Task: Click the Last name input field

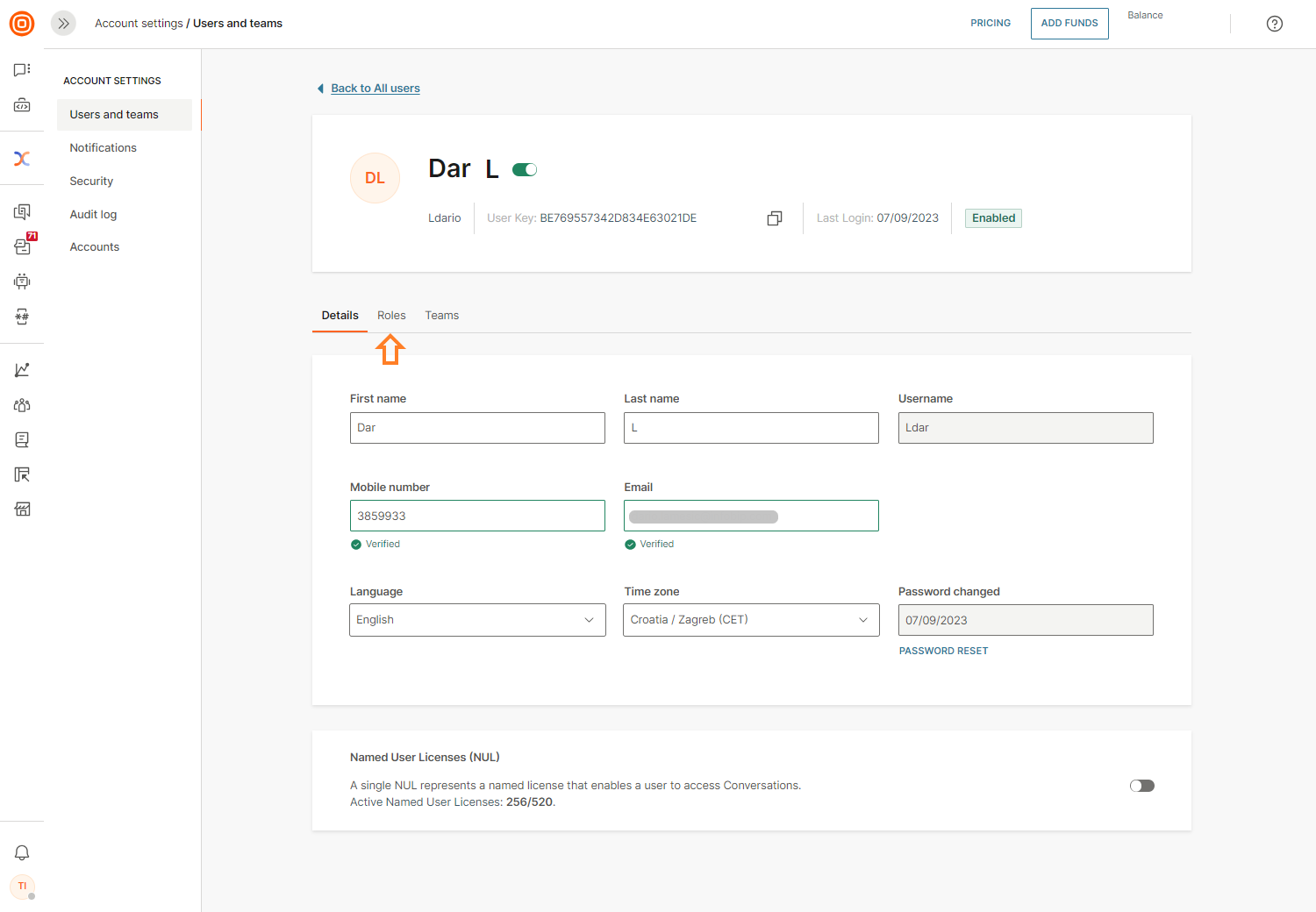Action: point(751,428)
